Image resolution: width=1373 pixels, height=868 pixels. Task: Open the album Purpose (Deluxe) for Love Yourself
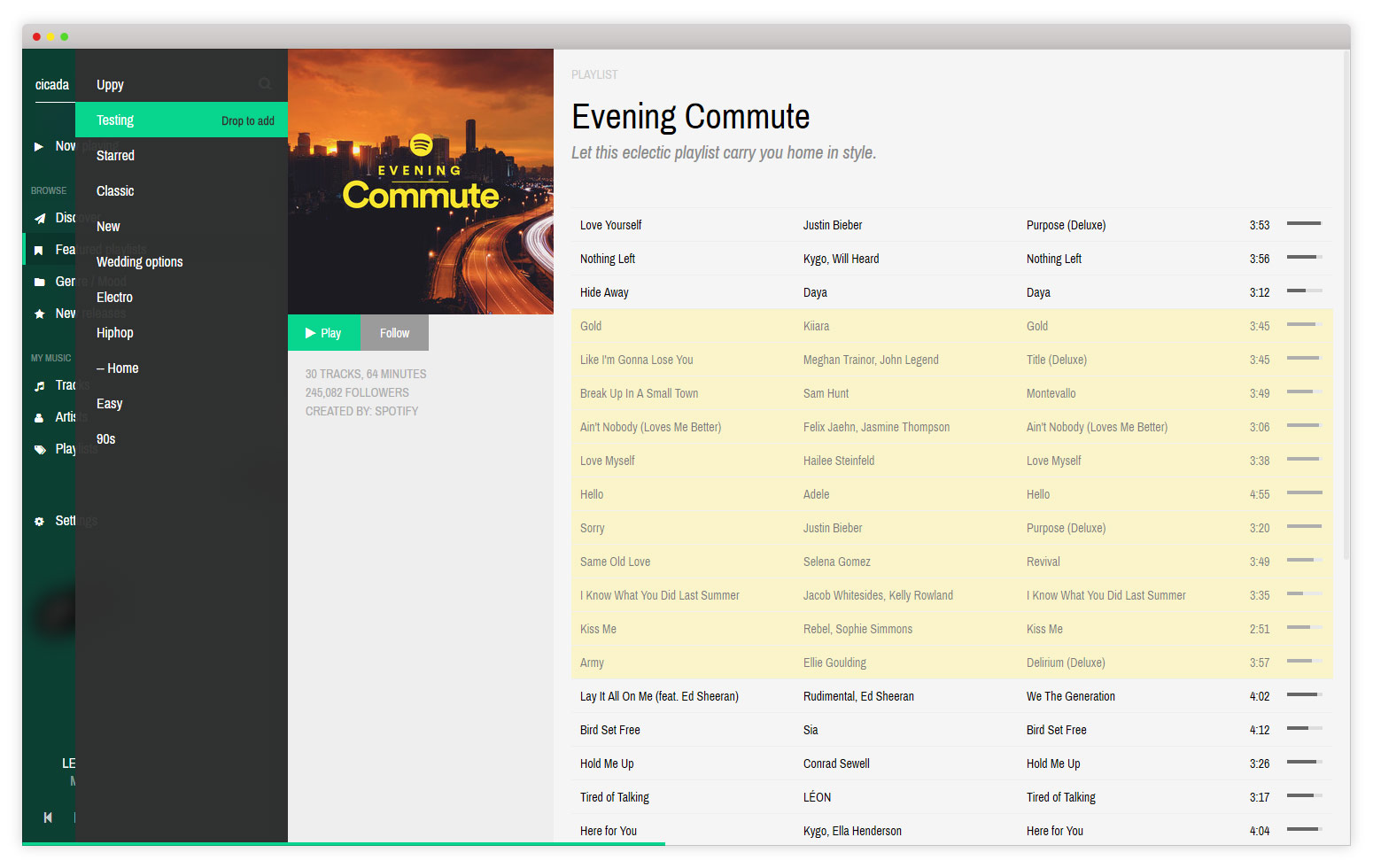(1067, 225)
